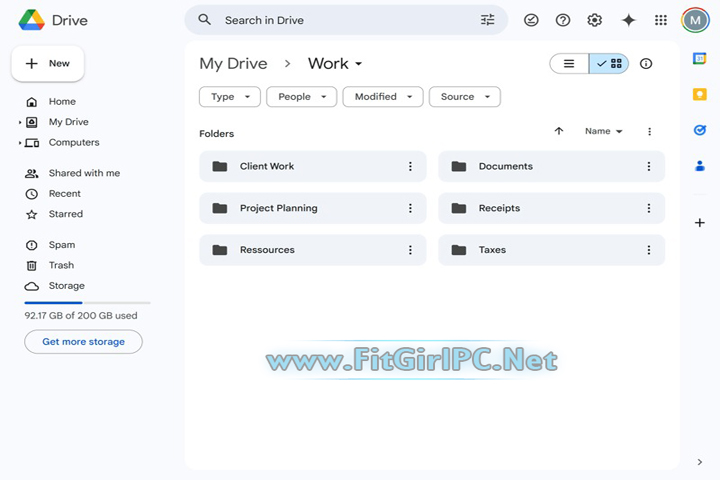The height and width of the screenshot is (480, 720).
Task: Switch to list layout view
Action: click(569, 64)
